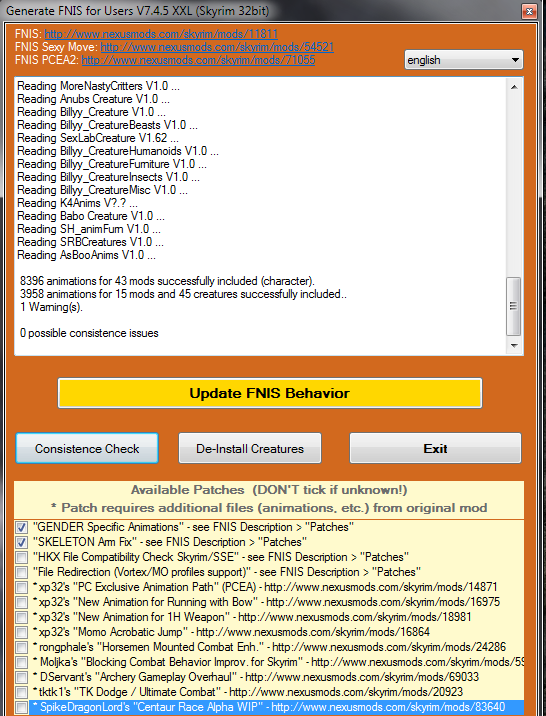Viewport: 546px width, 716px height.
Task: Click 'Reading Anubs Creature V1.0' line
Action: [x=94, y=99]
